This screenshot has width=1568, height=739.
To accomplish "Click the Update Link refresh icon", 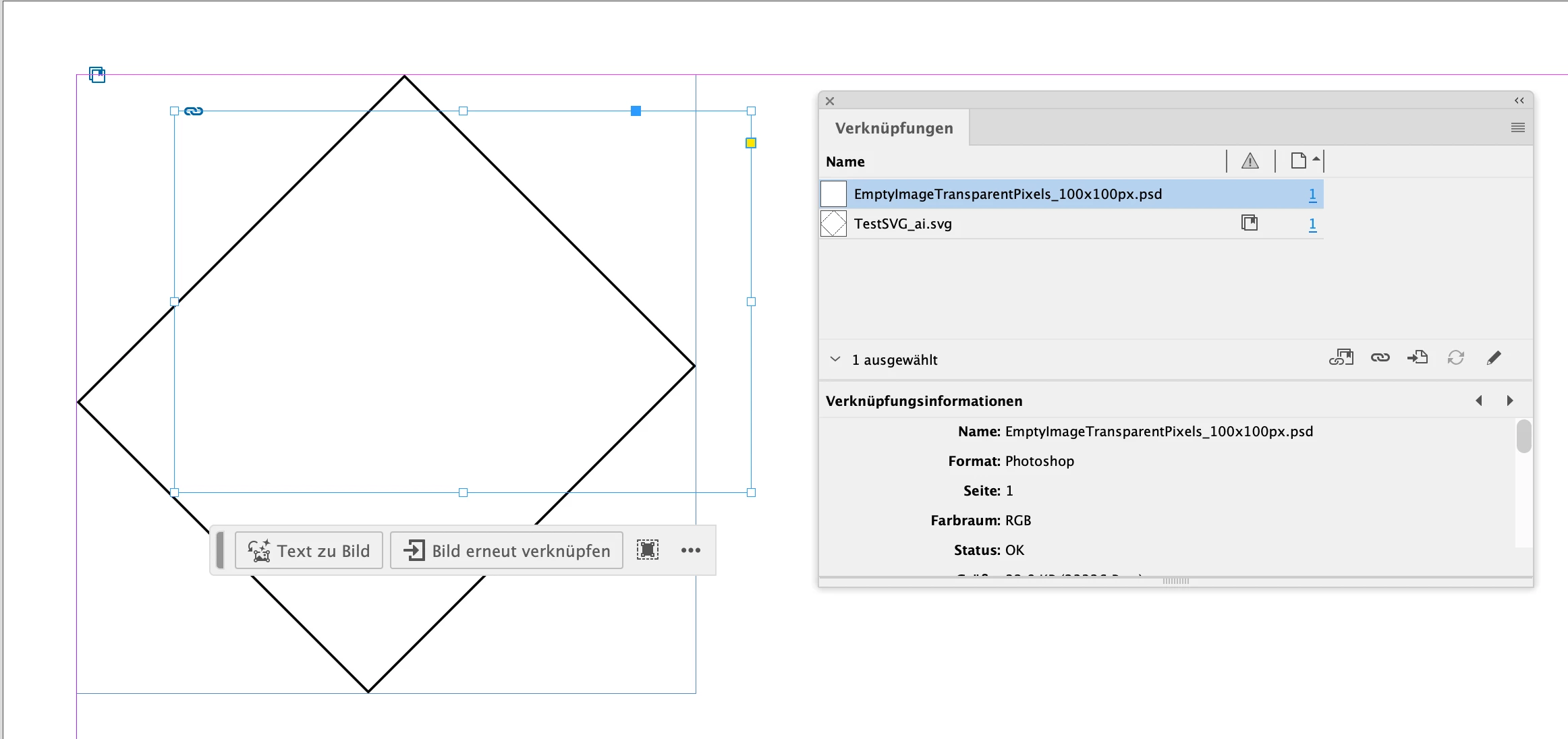I will 1455,358.
